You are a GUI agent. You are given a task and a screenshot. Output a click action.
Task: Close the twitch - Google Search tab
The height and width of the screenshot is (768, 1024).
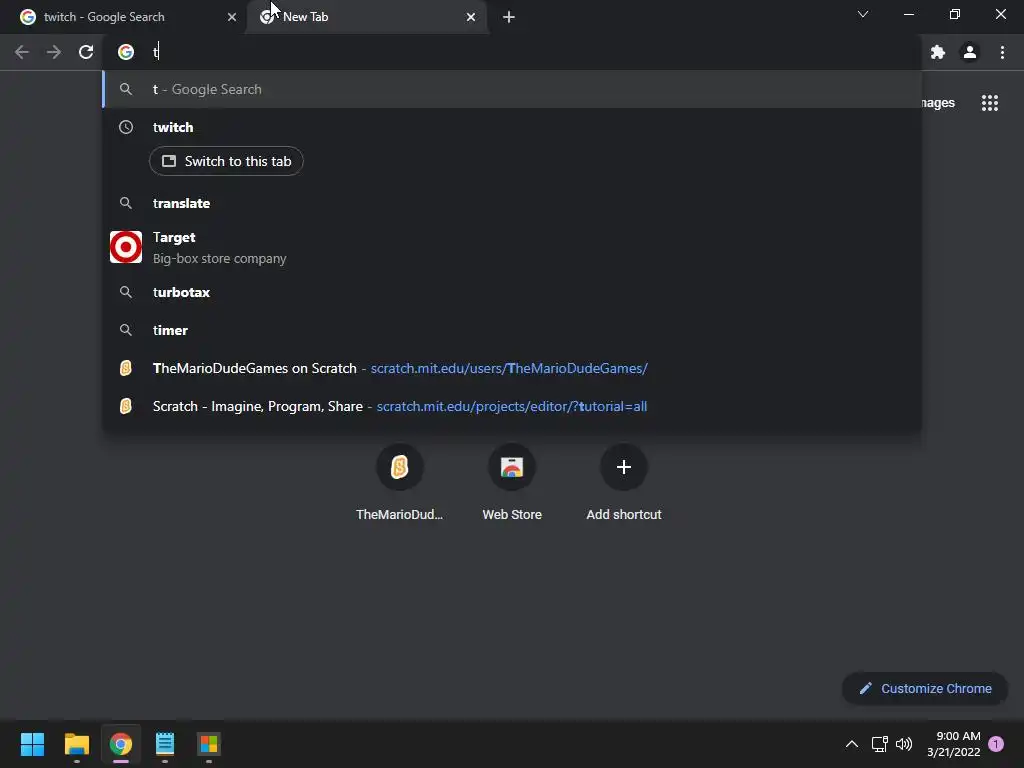coord(232,17)
